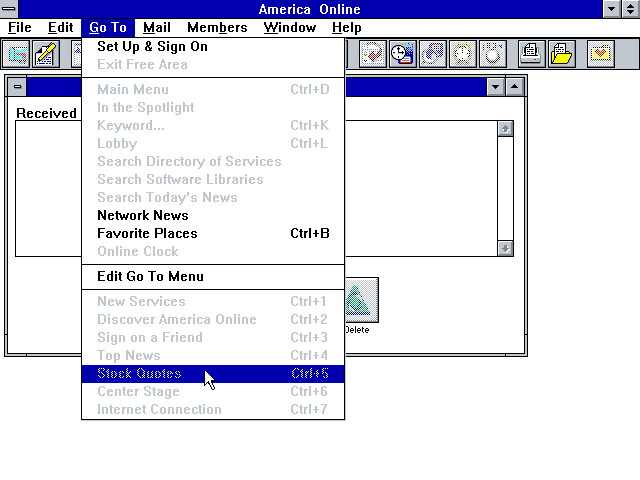Open the Members menu
Image resolution: width=640 pixels, height=480 pixels.
pos(217,28)
